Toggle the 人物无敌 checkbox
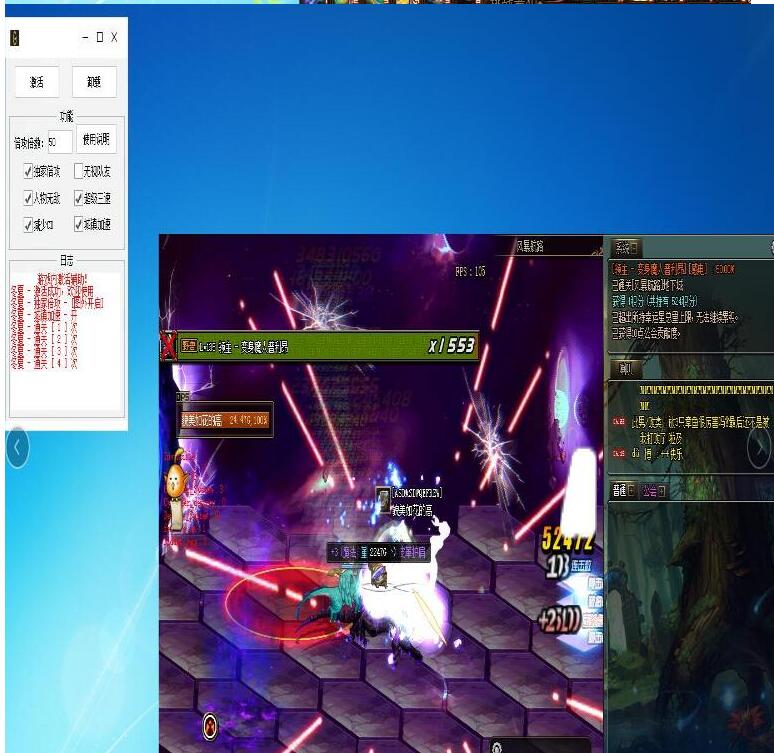 28,198
